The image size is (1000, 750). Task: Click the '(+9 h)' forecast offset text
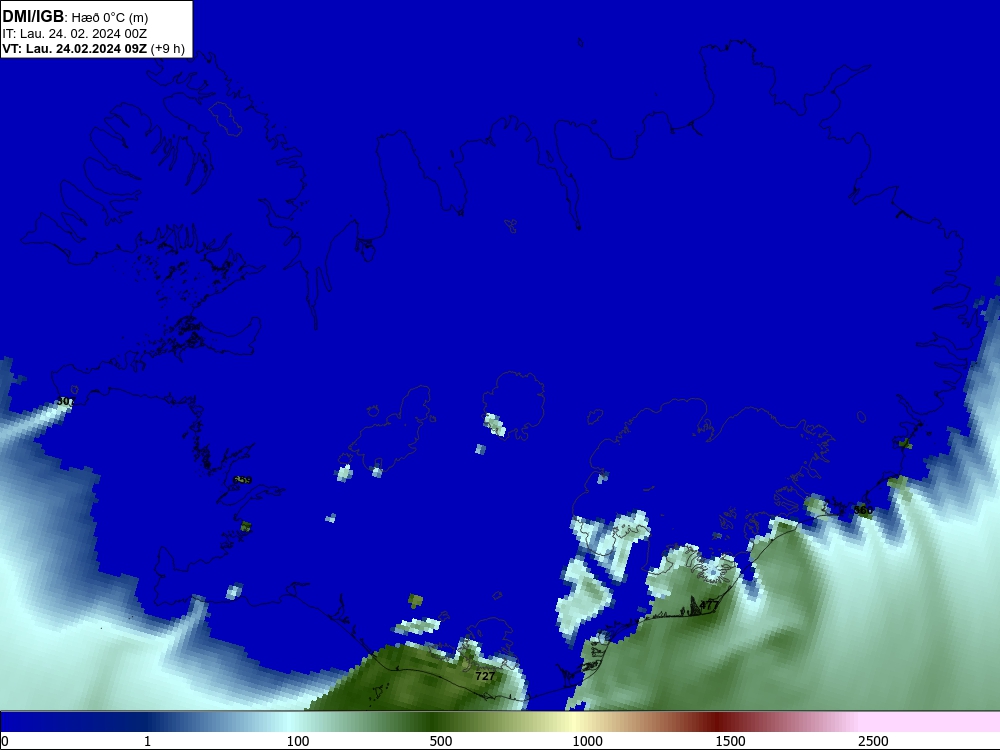click(168, 49)
